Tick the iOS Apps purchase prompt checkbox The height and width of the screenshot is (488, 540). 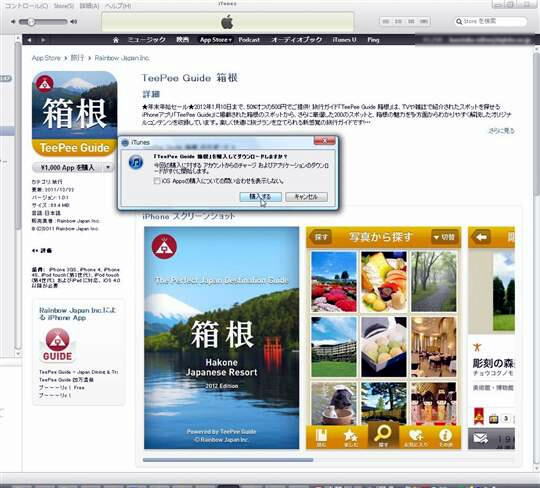[157, 181]
